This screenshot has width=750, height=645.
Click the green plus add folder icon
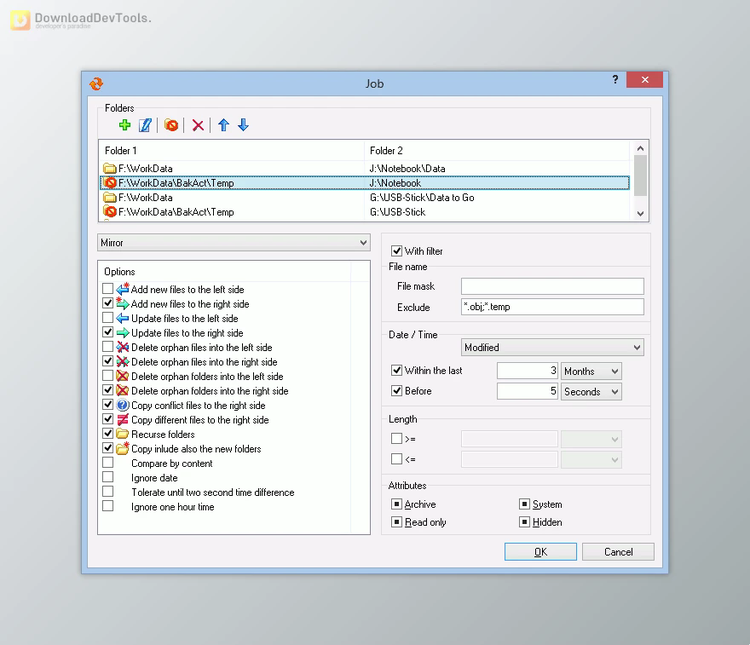pyautogui.click(x=125, y=125)
